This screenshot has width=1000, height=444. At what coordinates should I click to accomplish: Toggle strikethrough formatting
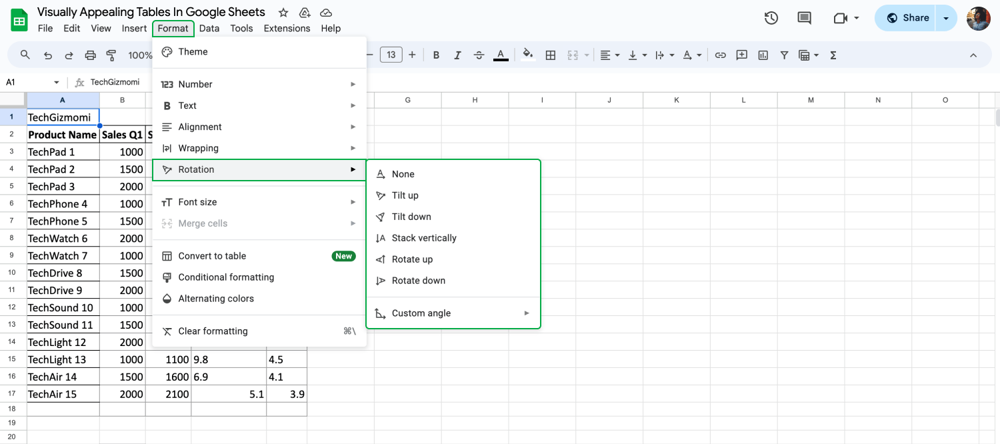479,55
